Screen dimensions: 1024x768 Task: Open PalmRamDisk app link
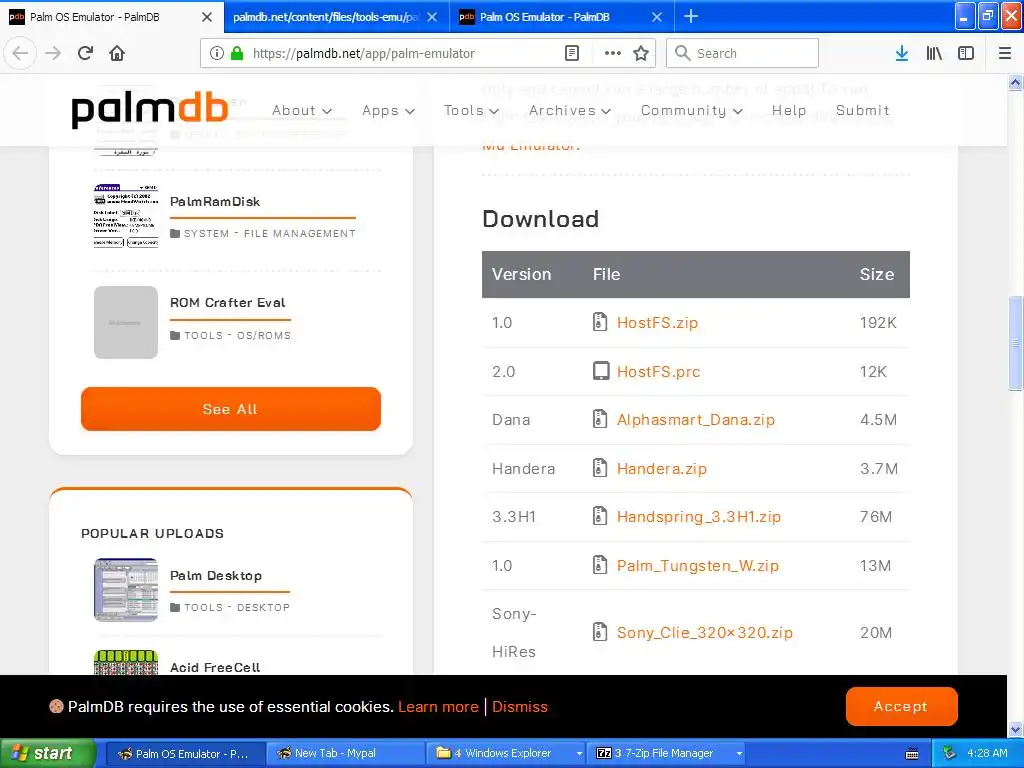pyautogui.click(x=215, y=201)
